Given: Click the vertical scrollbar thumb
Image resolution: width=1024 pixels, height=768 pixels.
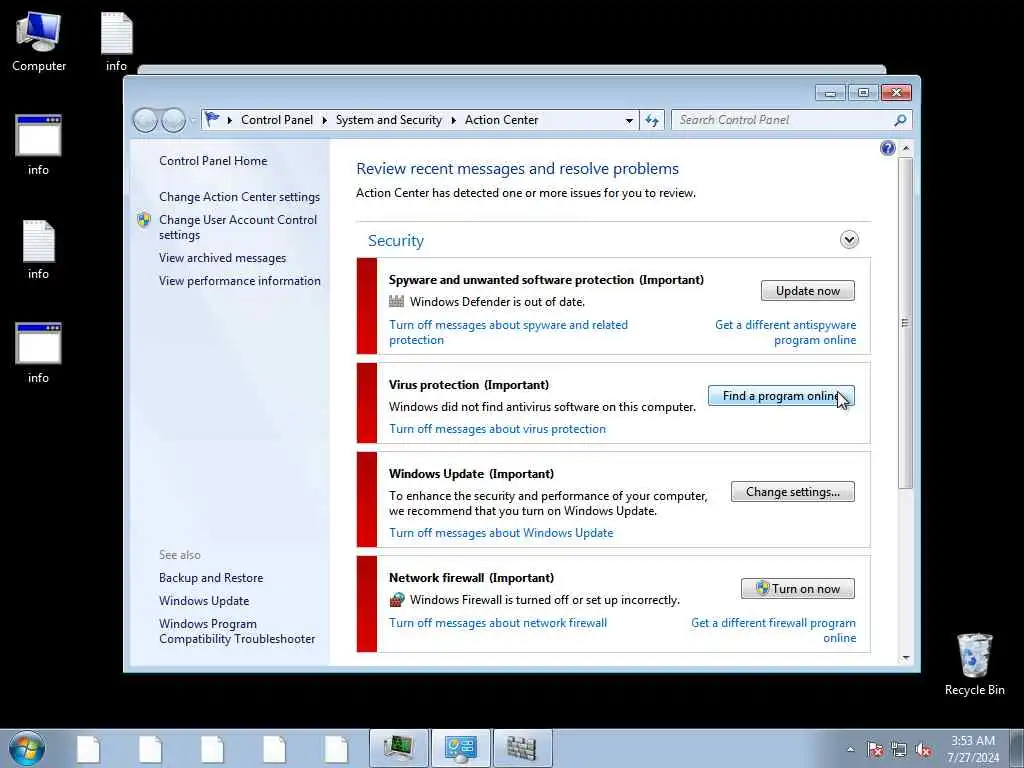Looking at the screenshot, I should point(905,323).
